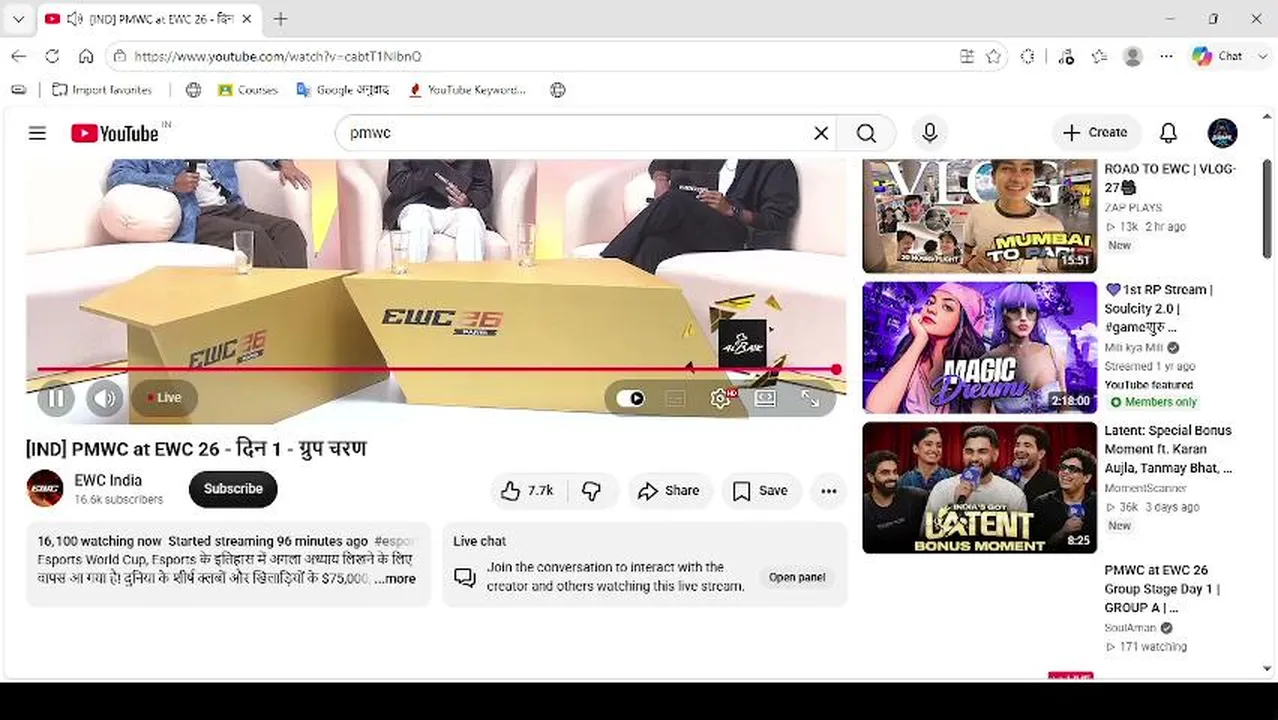The image size is (1278, 720).
Task: Open more actions ellipsis under video
Action: (x=828, y=491)
